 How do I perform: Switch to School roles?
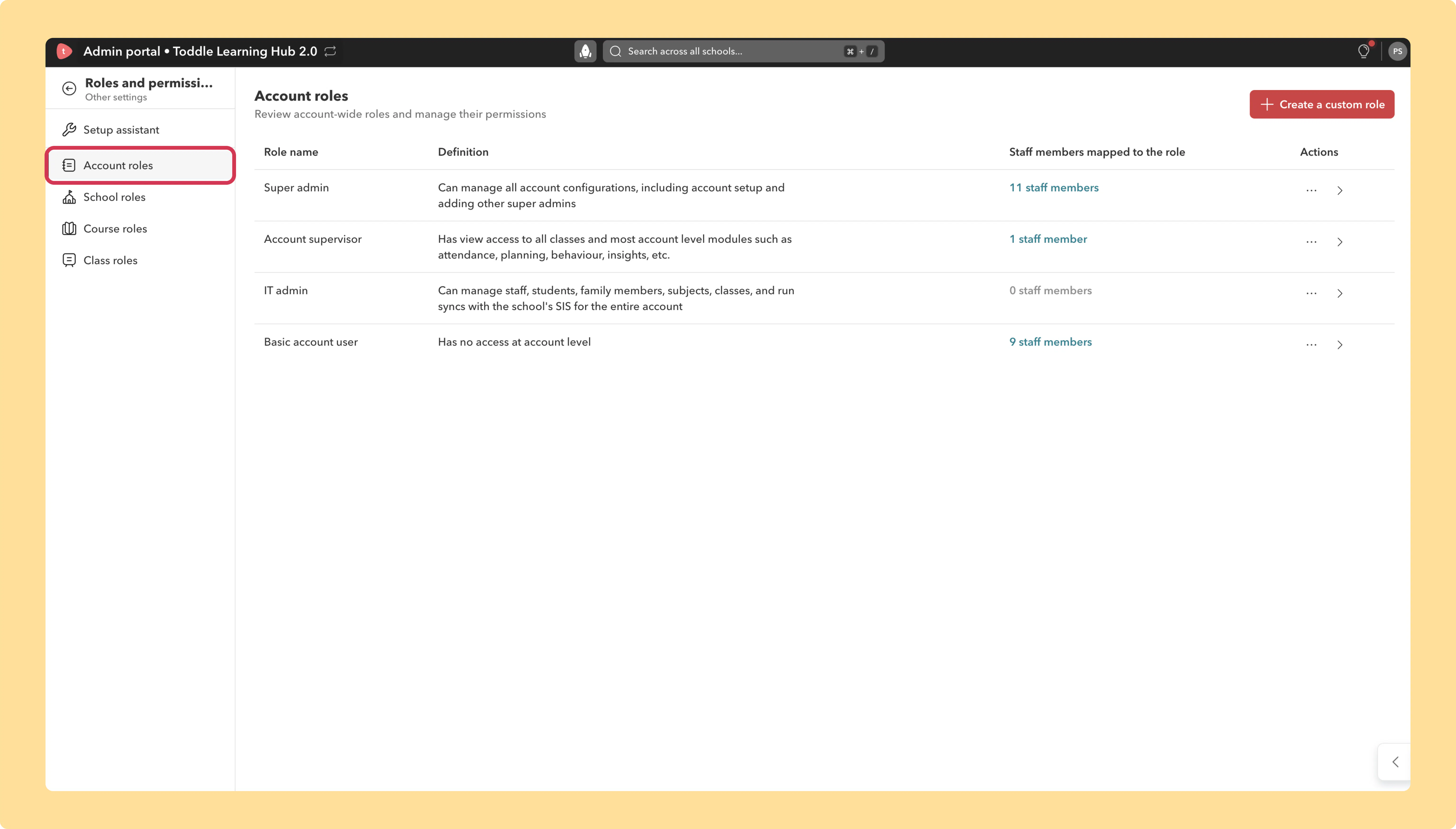point(140,197)
